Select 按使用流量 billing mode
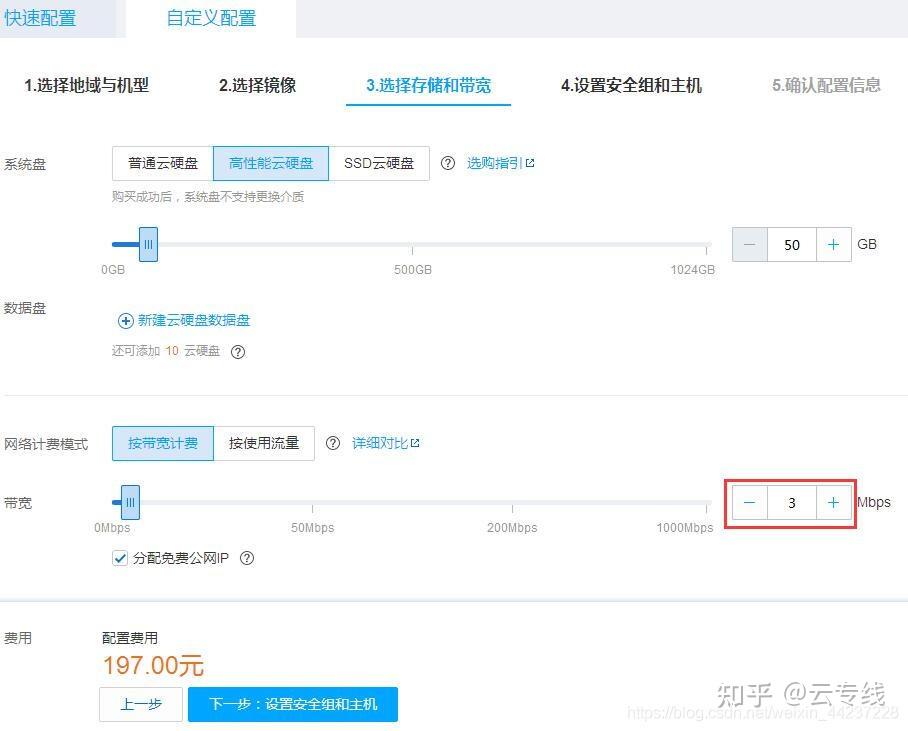The image size is (908, 731). click(x=264, y=442)
